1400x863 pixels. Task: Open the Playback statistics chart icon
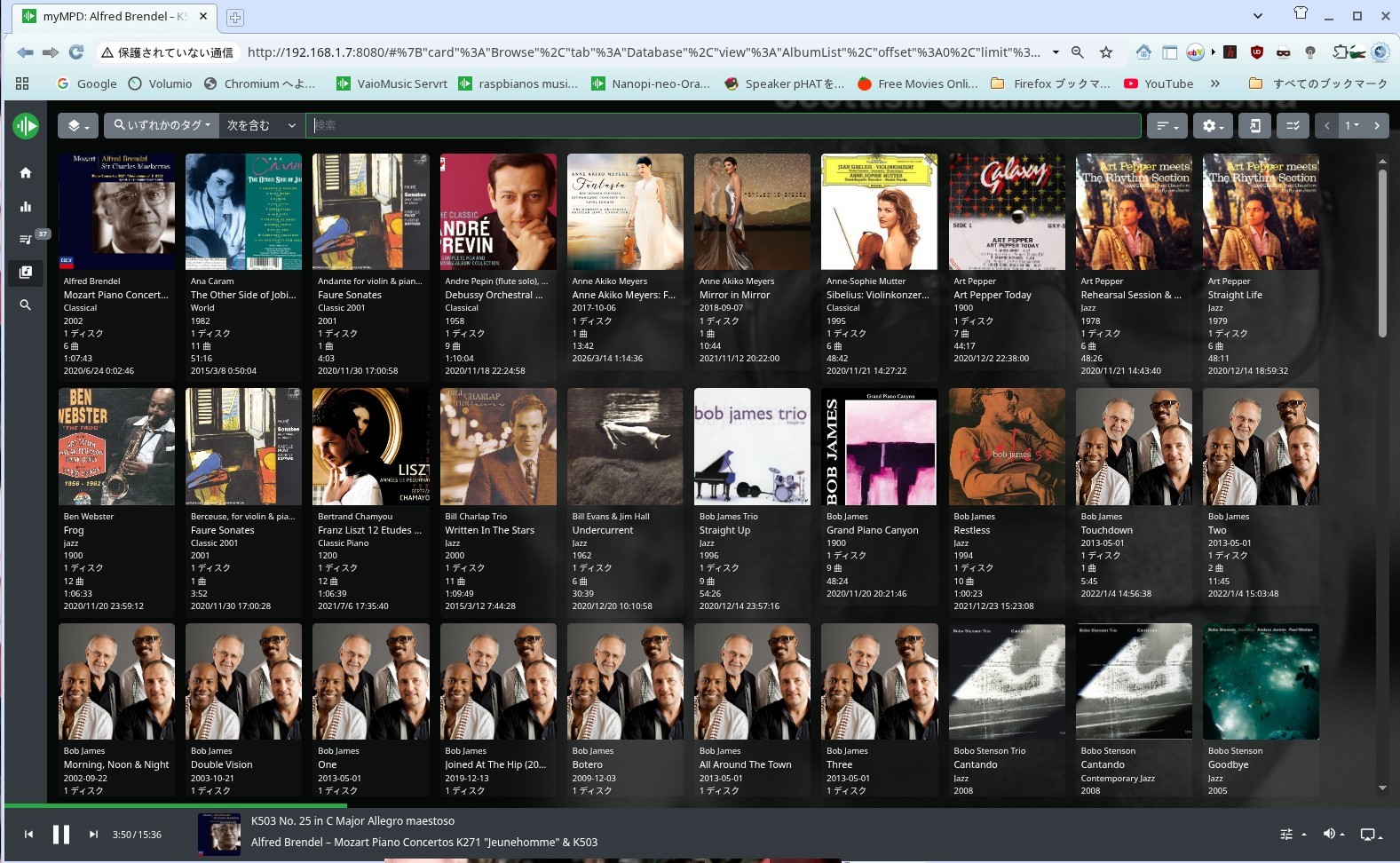26,207
